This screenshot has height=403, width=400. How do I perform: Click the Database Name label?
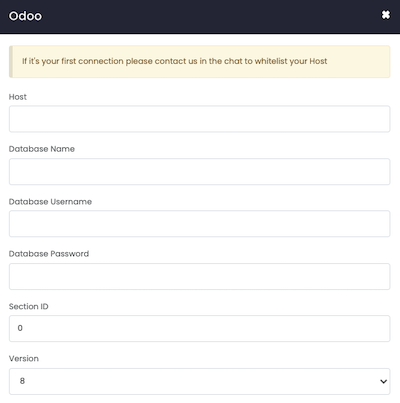[42, 149]
